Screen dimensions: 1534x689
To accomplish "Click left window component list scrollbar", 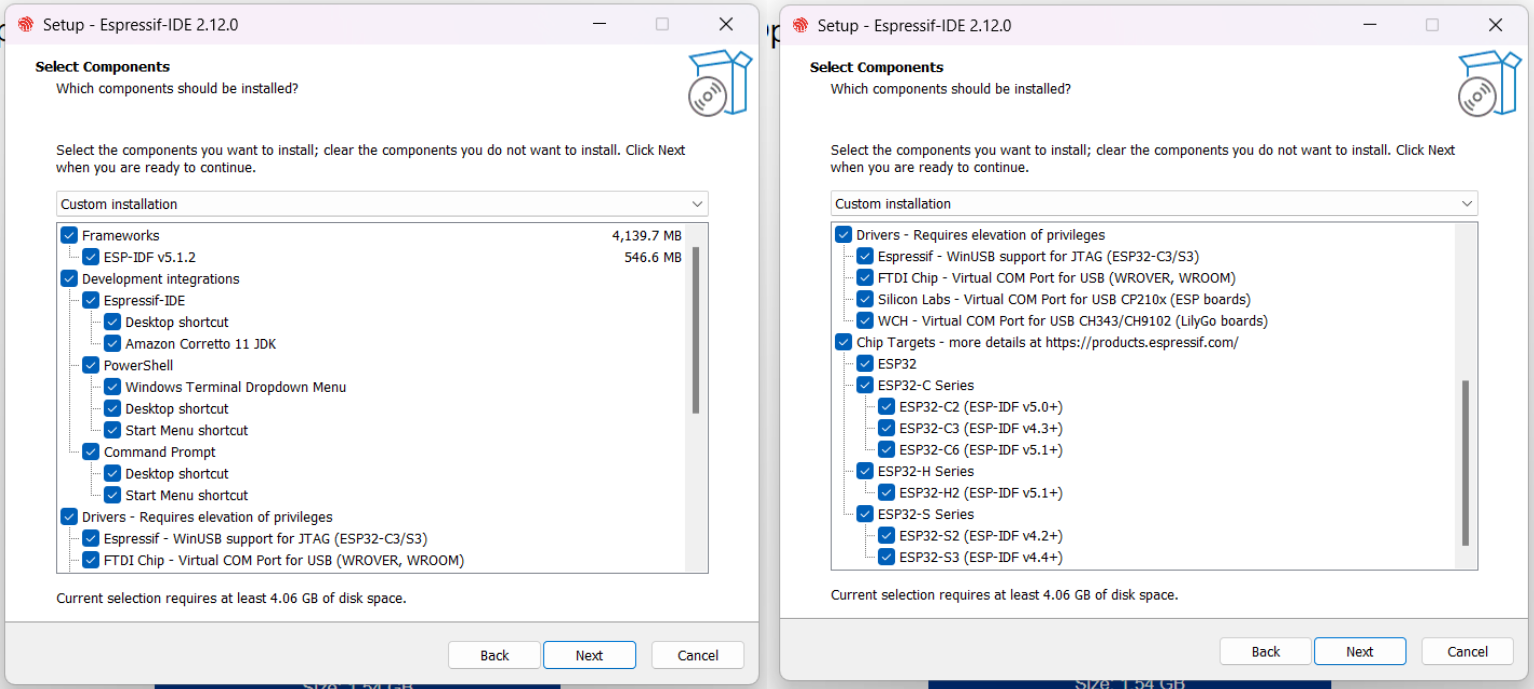I will tap(696, 330).
